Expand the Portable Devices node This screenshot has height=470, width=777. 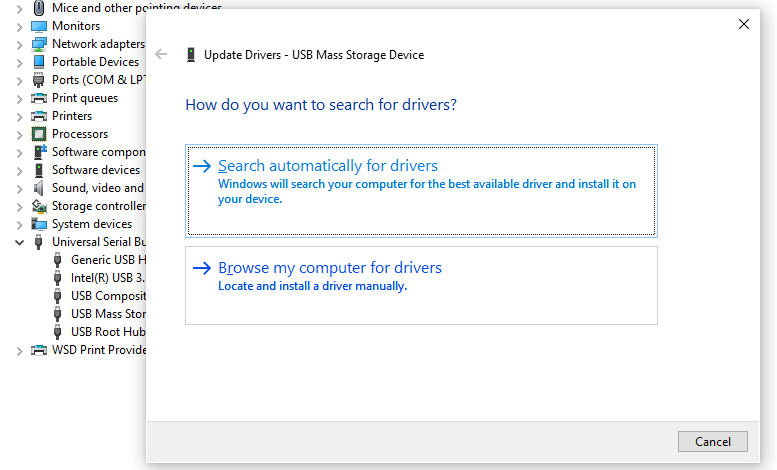tap(19, 63)
